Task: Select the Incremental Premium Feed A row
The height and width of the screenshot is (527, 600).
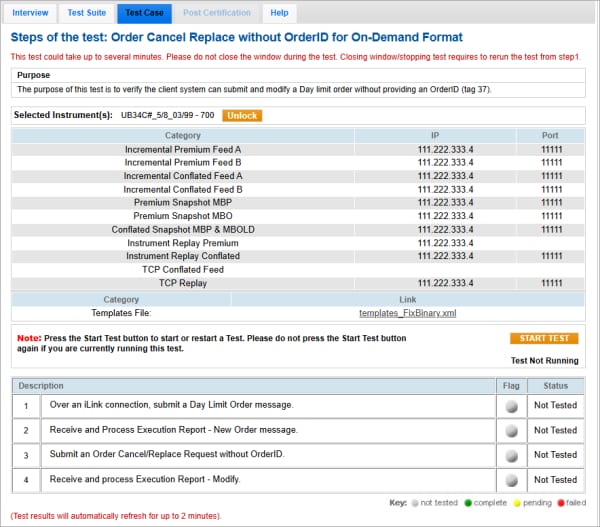Action: pyautogui.click(x=183, y=149)
